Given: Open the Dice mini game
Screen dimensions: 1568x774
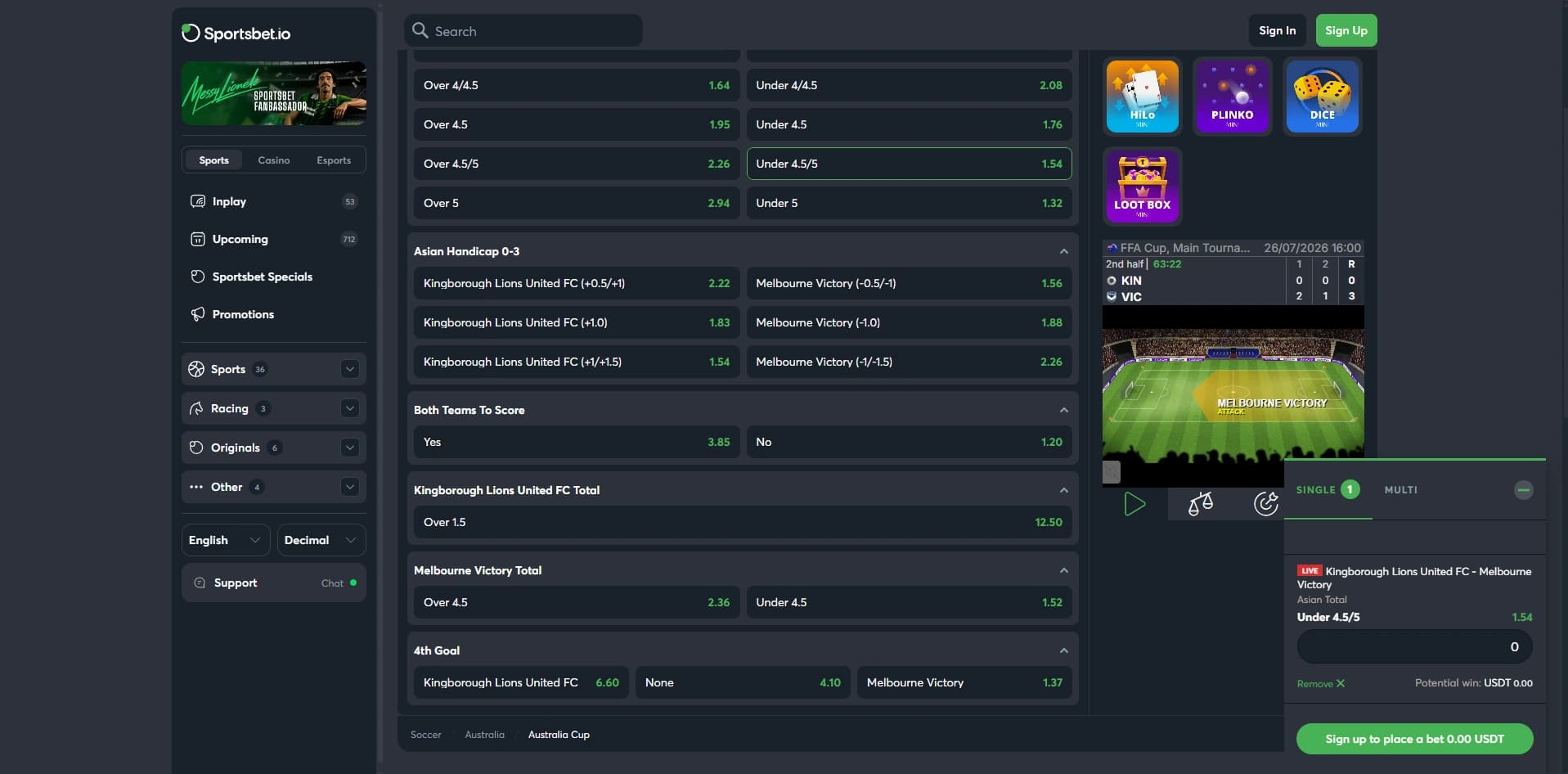Looking at the screenshot, I should pyautogui.click(x=1322, y=96).
